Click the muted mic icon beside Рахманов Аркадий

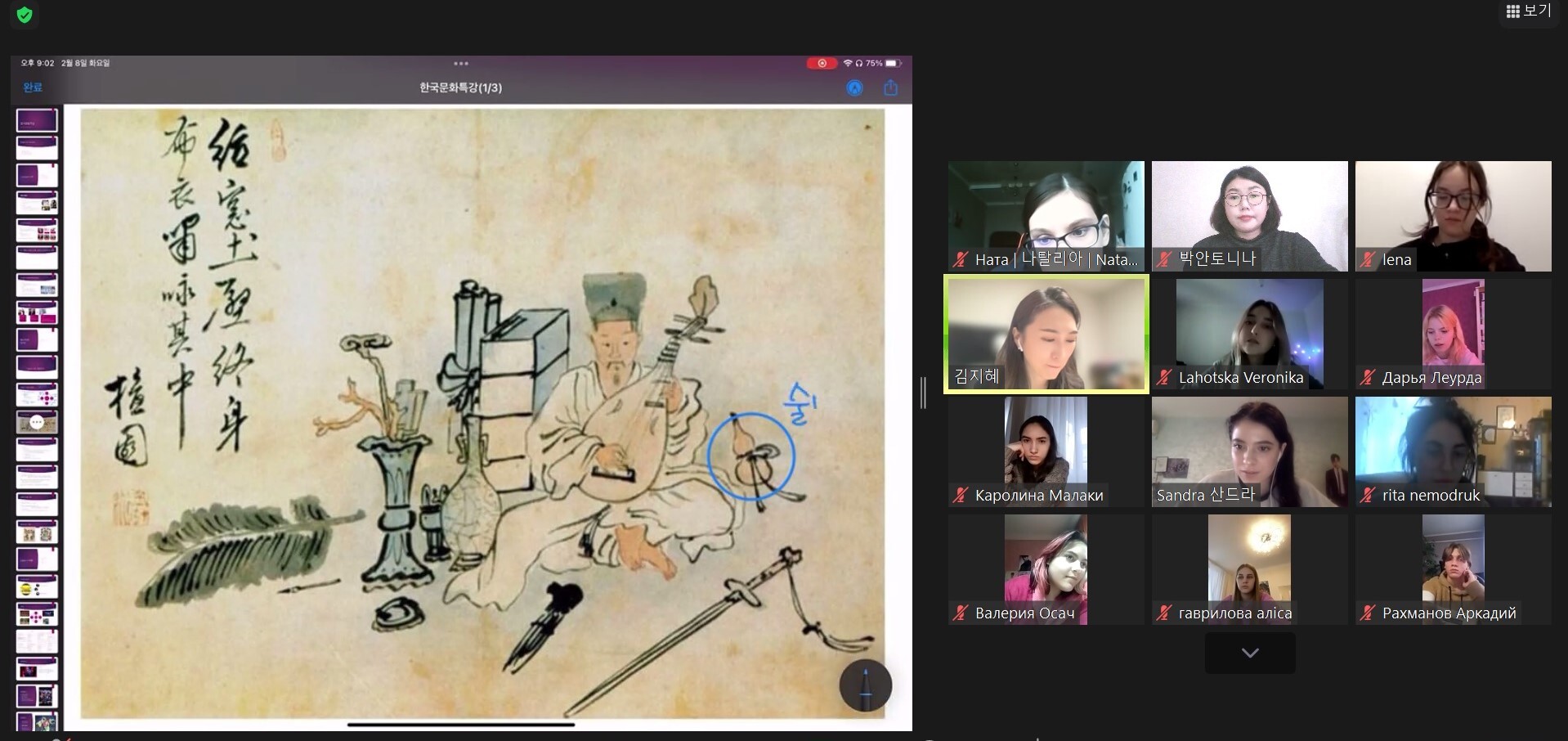click(x=1368, y=613)
